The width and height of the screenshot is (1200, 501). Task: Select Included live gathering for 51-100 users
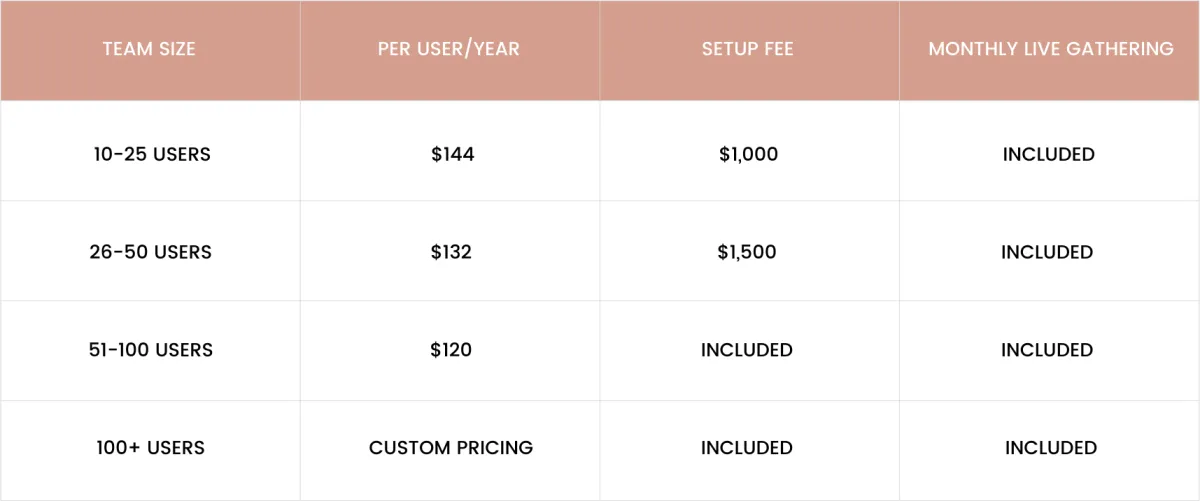[x=1047, y=350]
